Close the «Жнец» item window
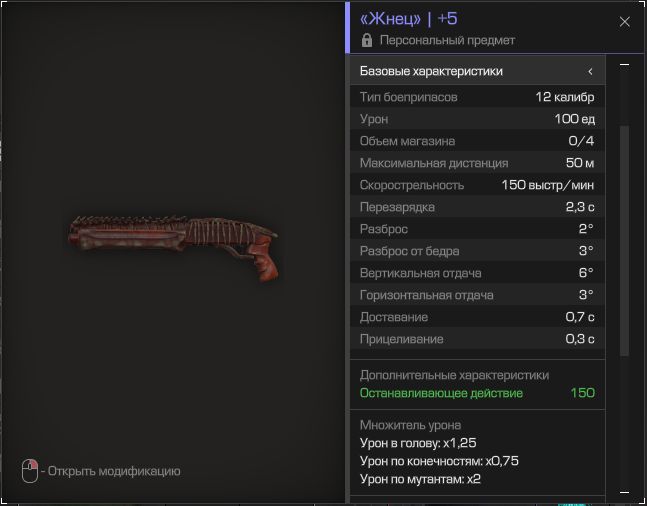Image resolution: width=647 pixels, height=506 pixels. tap(624, 22)
